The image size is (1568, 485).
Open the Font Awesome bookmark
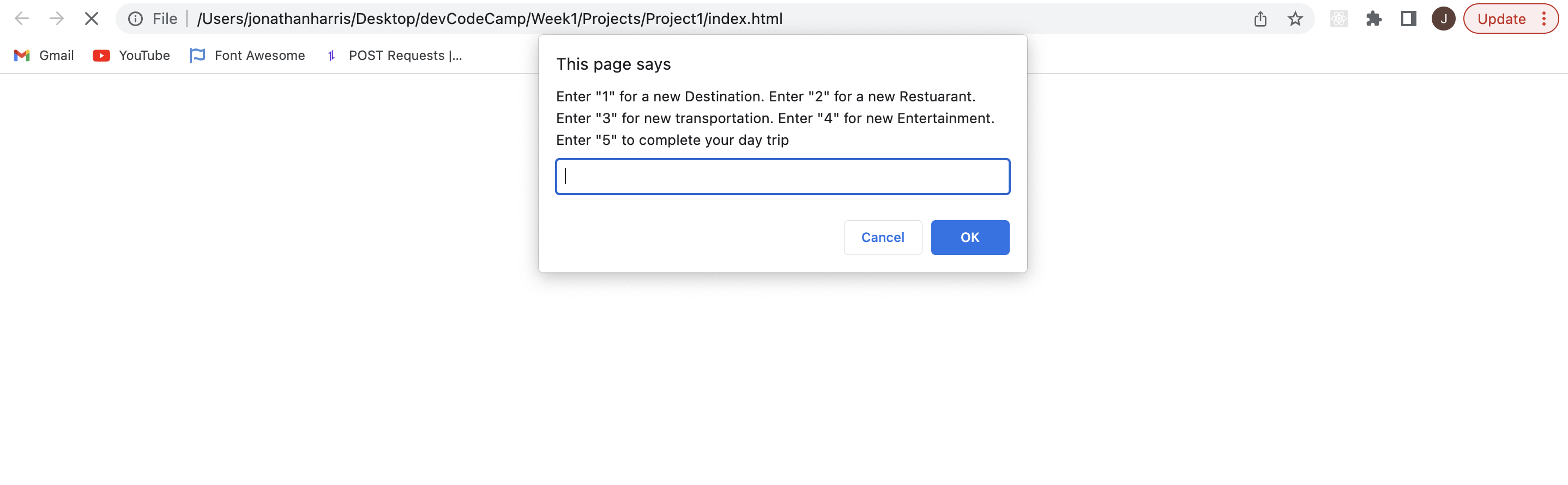pos(248,56)
